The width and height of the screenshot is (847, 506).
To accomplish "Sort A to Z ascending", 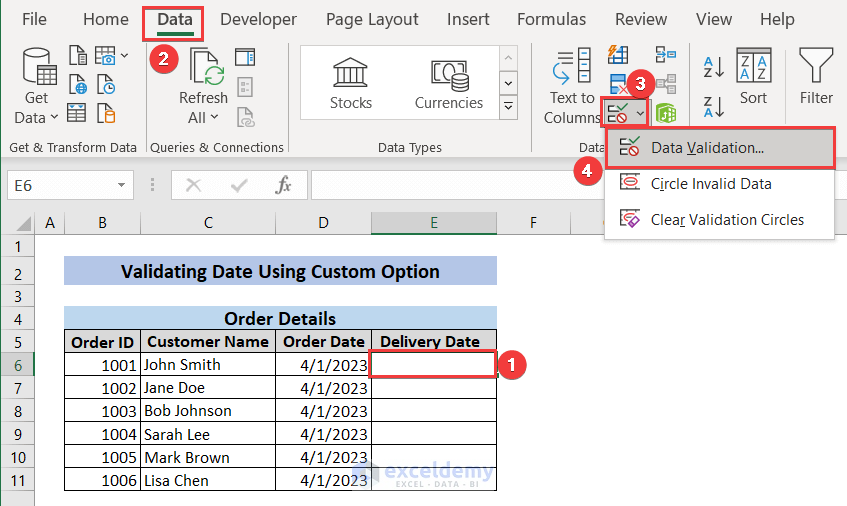I will pos(714,67).
